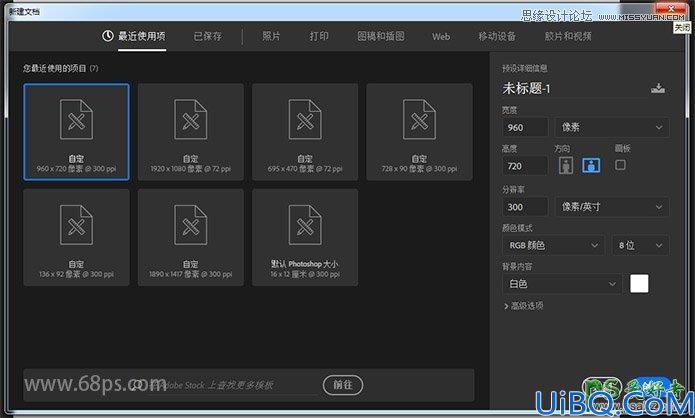695x418 pixels.
Task: Select portrait orientation icon
Action: [x=566, y=165]
